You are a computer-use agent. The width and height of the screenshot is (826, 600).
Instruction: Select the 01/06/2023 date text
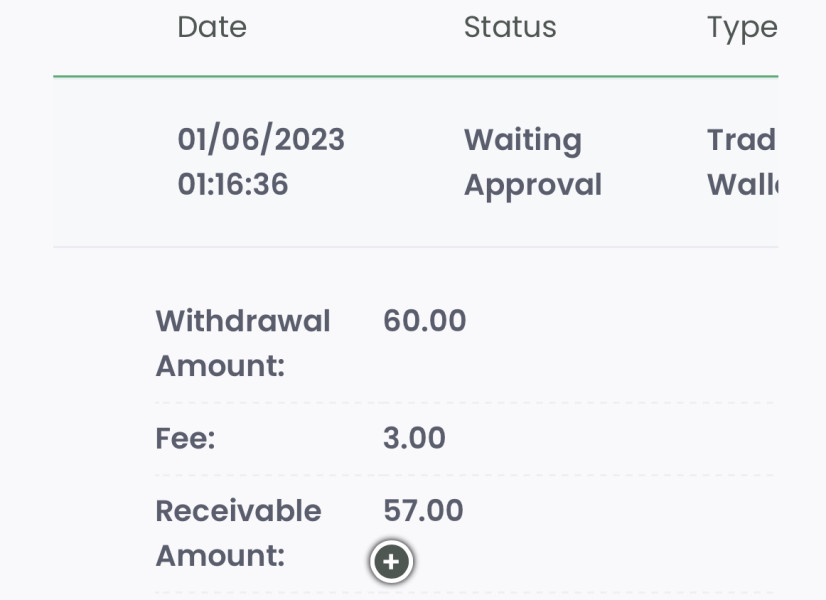point(261,140)
